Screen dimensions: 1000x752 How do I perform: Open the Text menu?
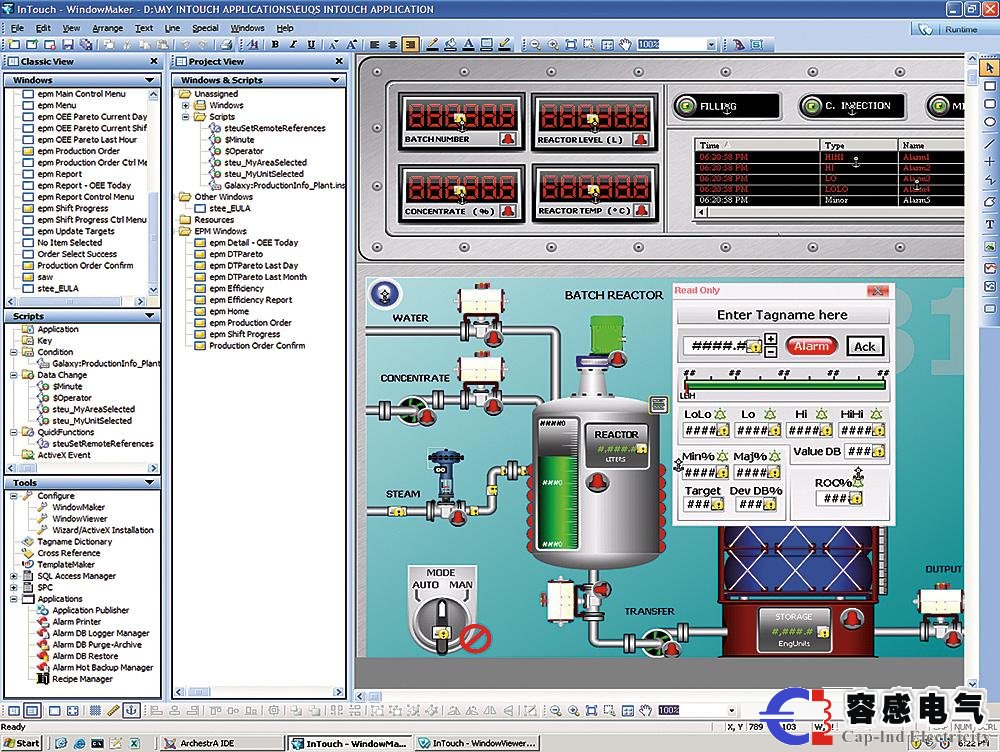click(x=143, y=28)
